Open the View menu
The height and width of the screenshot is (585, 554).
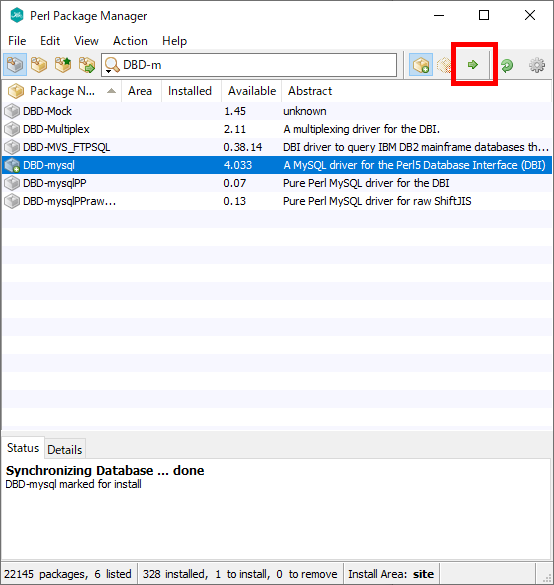click(x=86, y=41)
